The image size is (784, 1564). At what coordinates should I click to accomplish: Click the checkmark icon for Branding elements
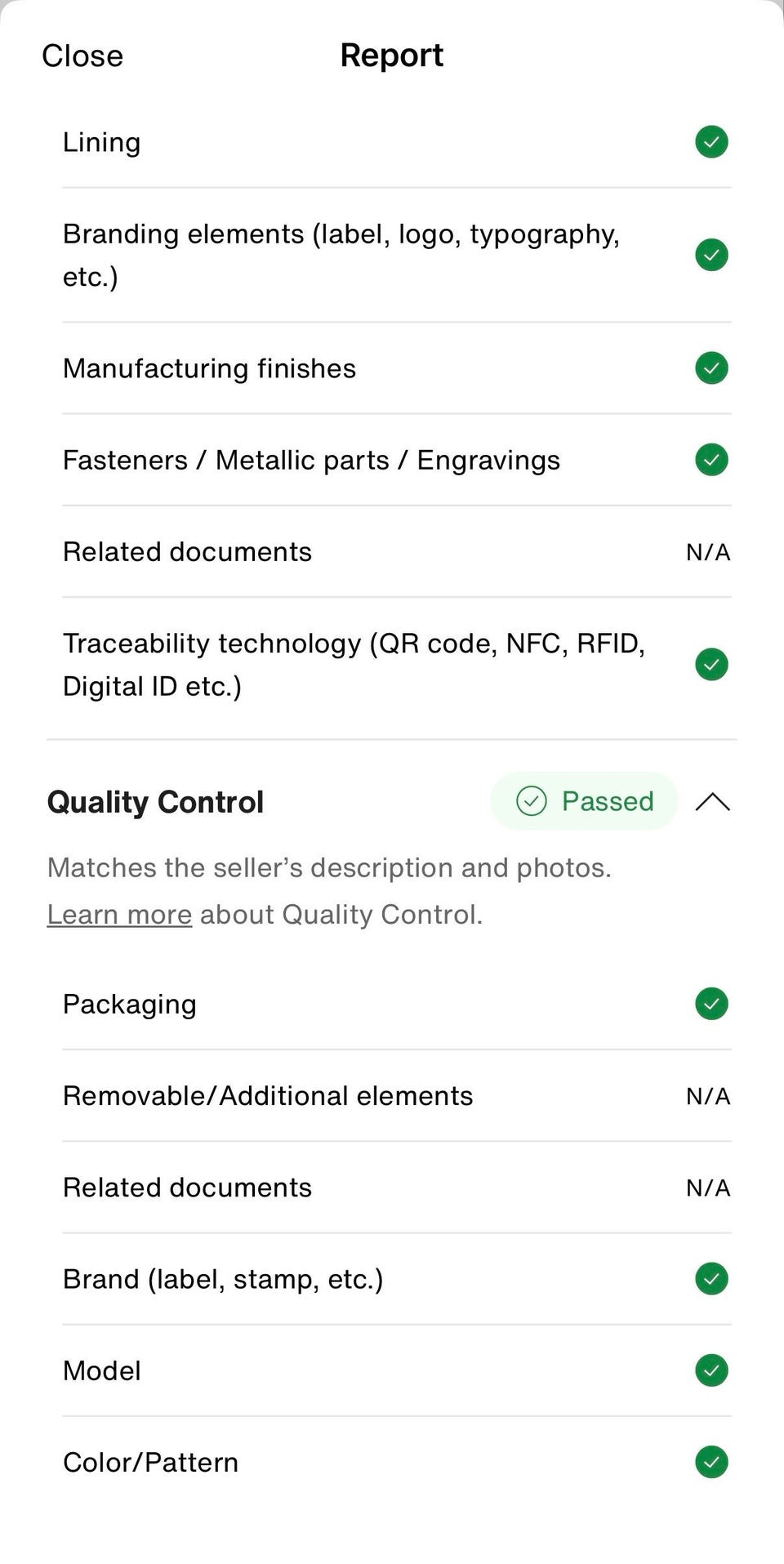pos(711,255)
